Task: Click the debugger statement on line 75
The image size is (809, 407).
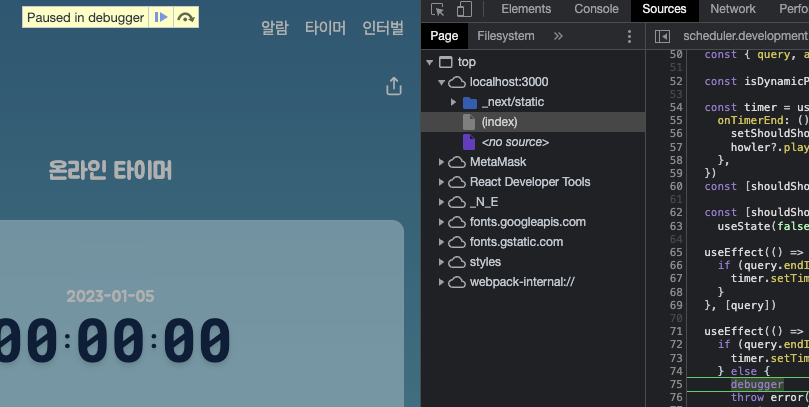Action: pyautogui.click(x=757, y=384)
